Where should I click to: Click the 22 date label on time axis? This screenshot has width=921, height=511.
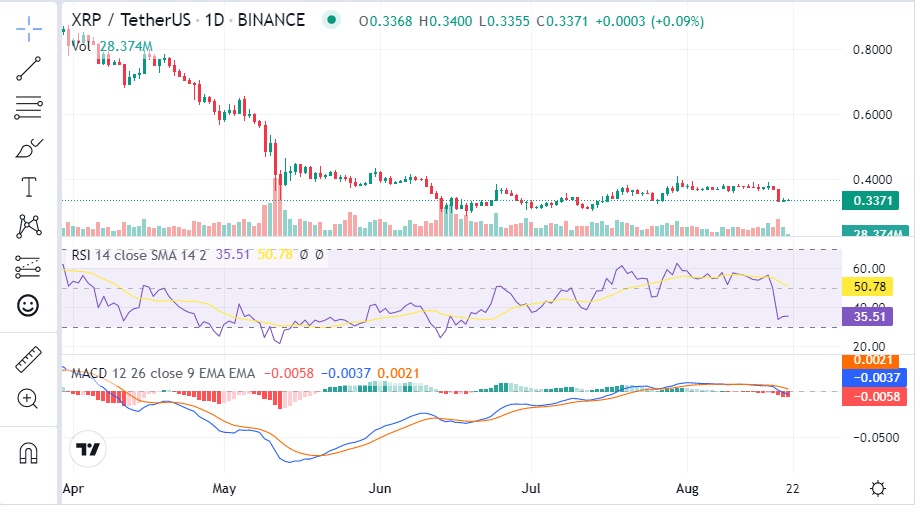[792, 489]
